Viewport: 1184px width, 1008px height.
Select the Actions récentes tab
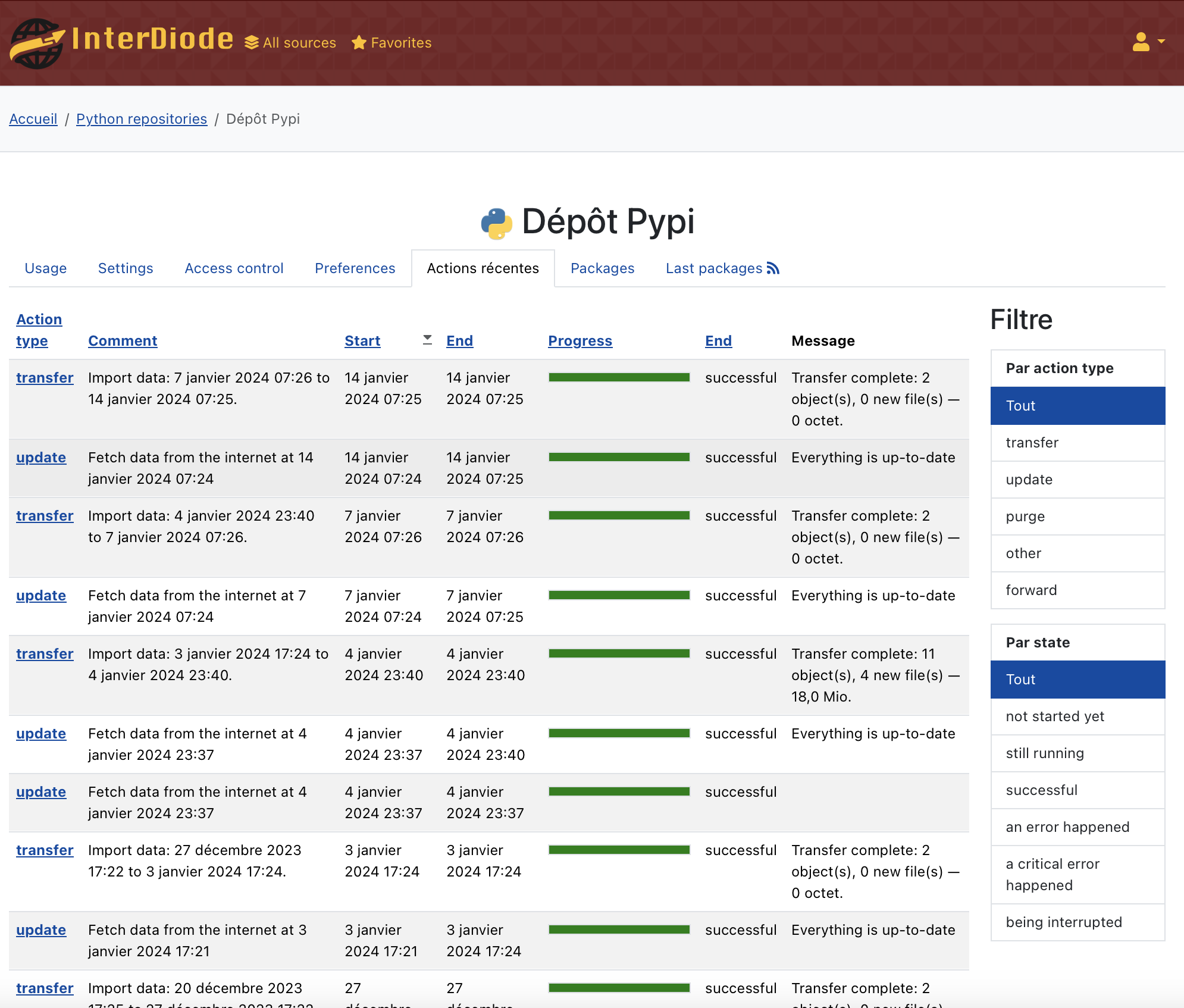[483, 268]
